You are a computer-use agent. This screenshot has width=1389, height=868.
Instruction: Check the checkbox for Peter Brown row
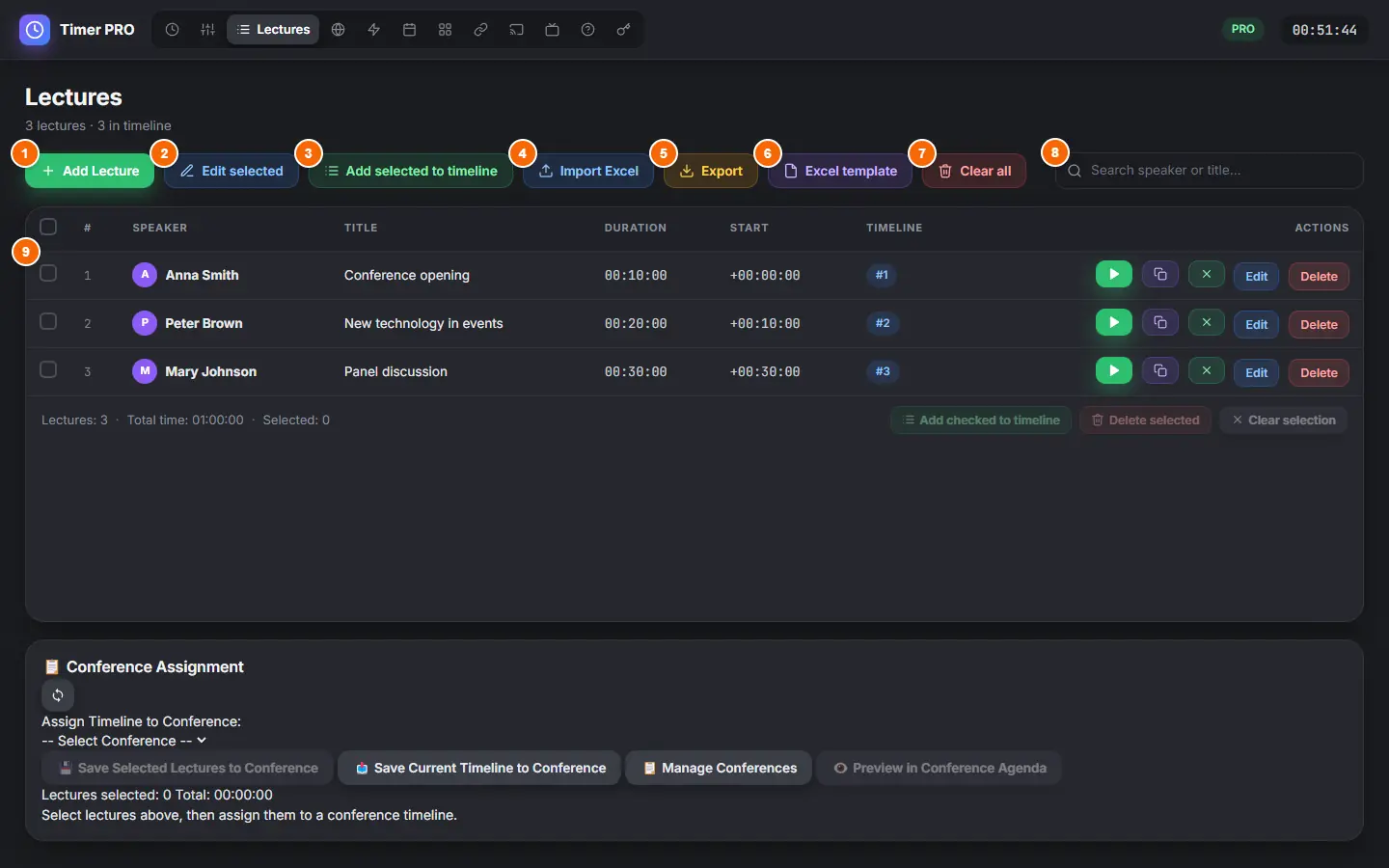(48, 321)
